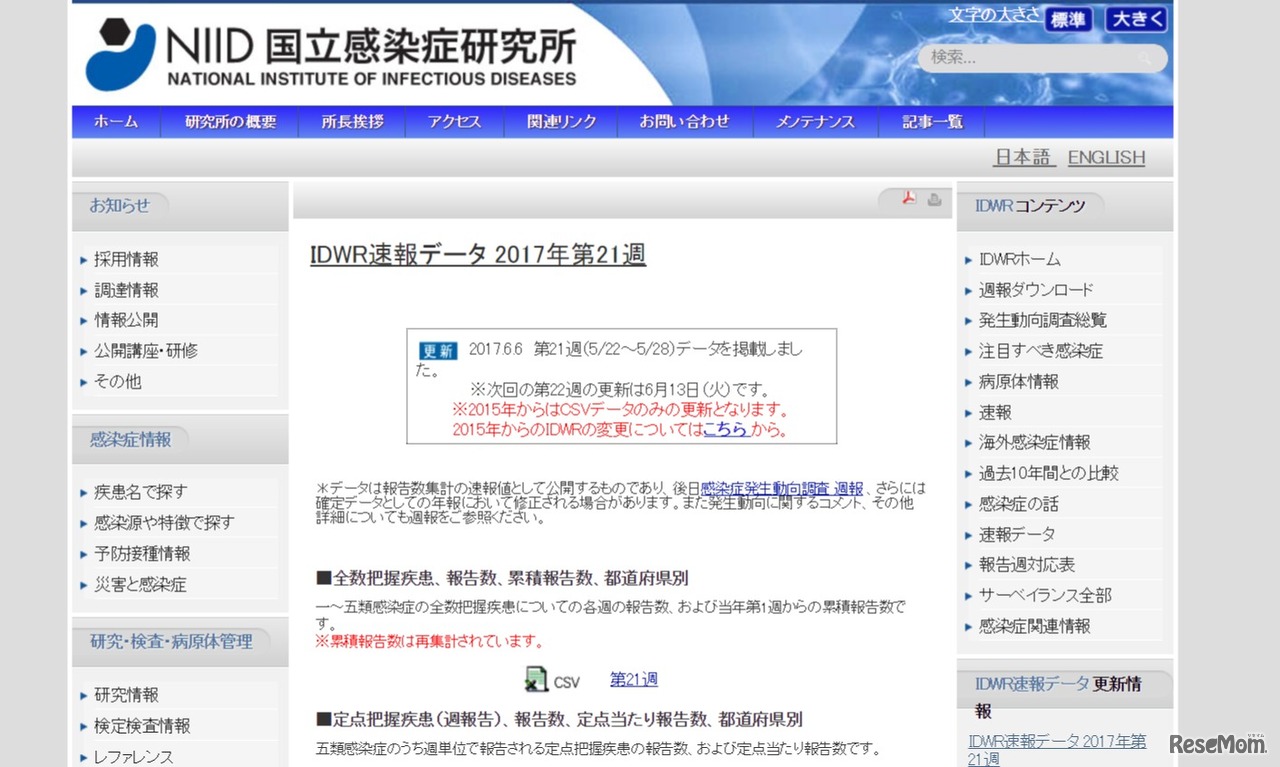The image size is (1280, 767).
Task: Click the CSV file icon
Action: click(537, 680)
